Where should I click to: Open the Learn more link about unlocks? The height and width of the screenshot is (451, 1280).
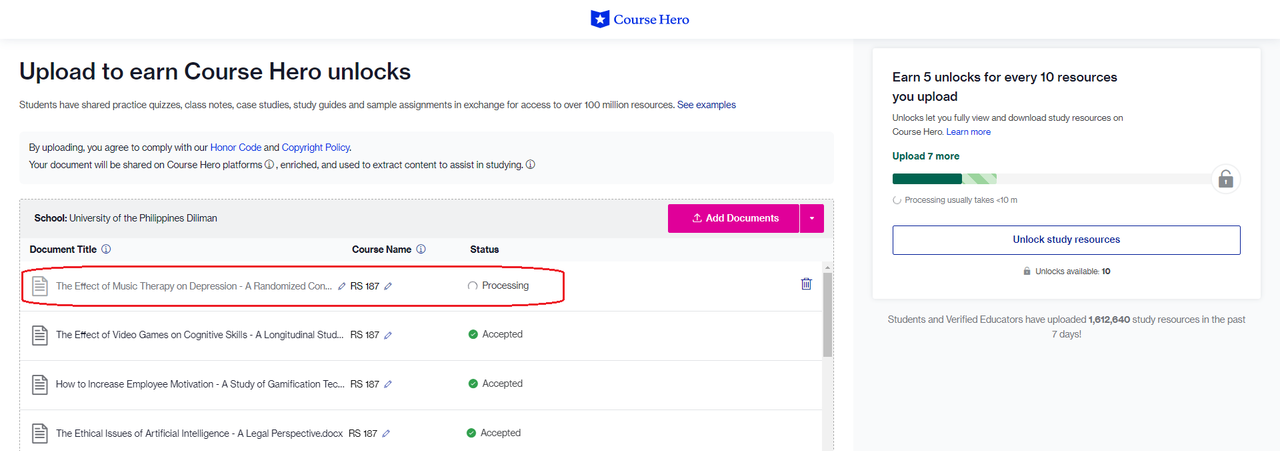coord(968,132)
